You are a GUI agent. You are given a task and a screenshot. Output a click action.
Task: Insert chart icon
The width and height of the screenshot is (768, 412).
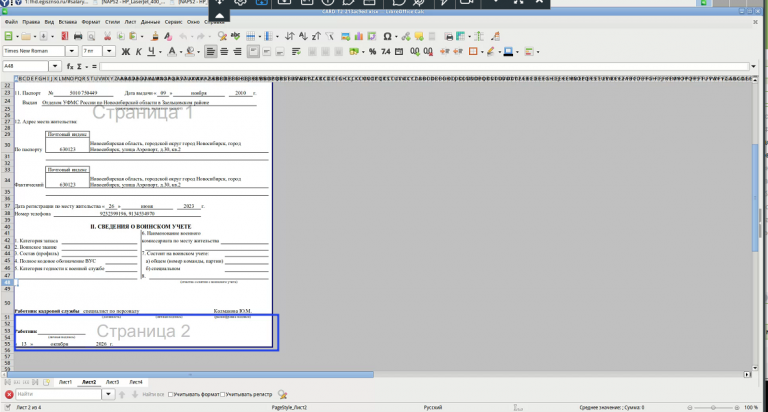(359, 36)
